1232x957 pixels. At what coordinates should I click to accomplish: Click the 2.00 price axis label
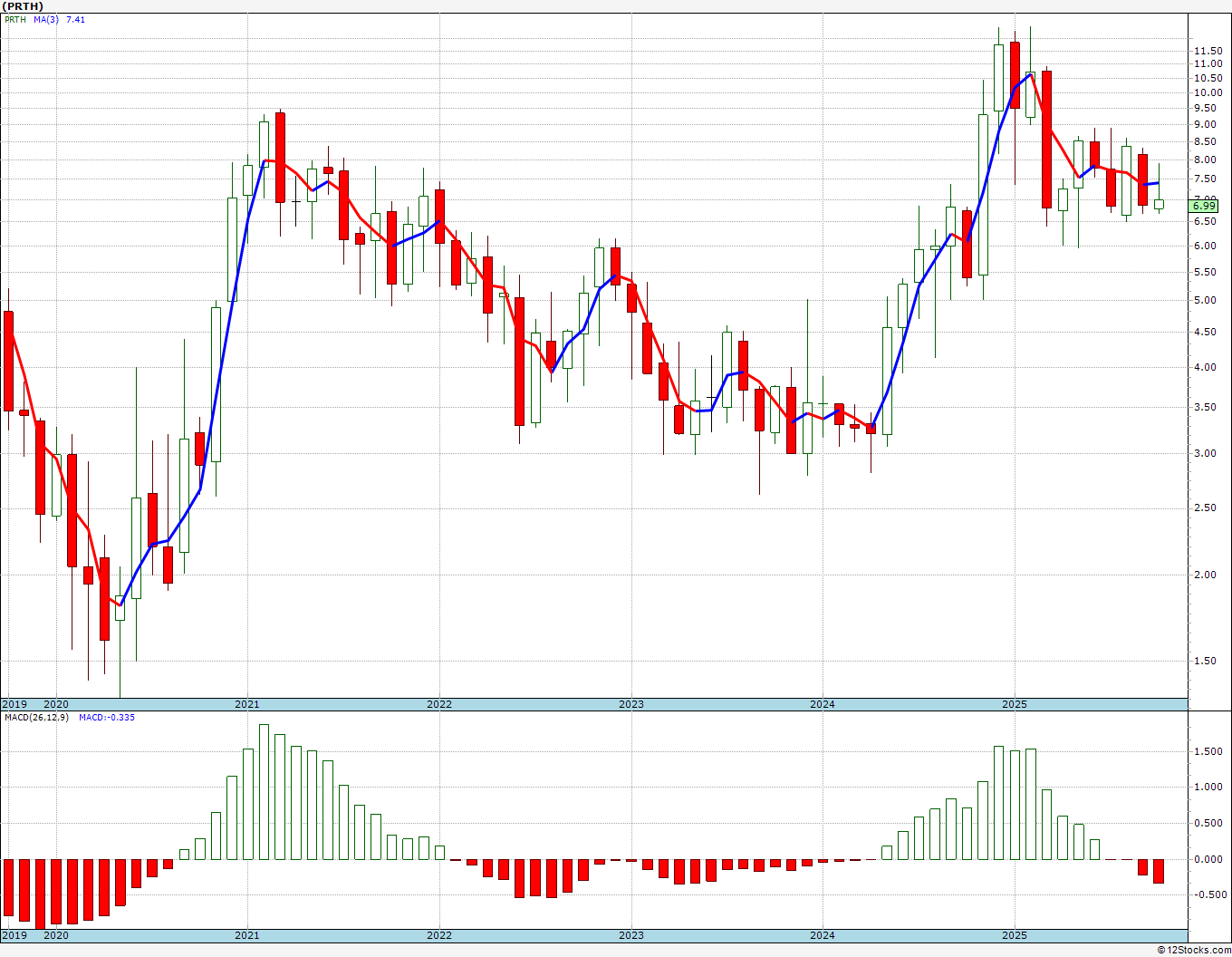click(x=1205, y=575)
